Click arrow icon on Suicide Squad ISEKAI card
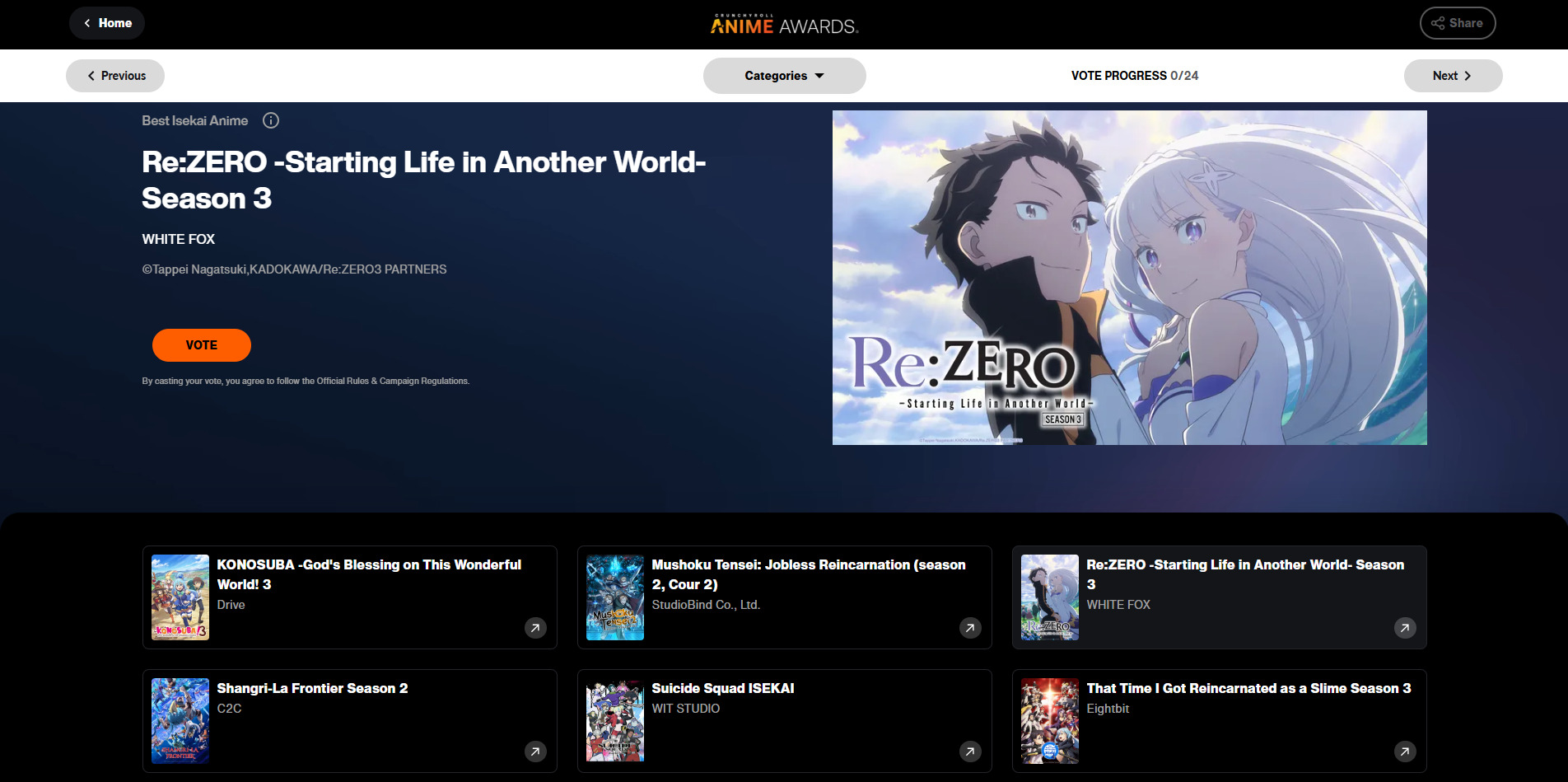The height and width of the screenshot is (782, 1568). [970, 752]
